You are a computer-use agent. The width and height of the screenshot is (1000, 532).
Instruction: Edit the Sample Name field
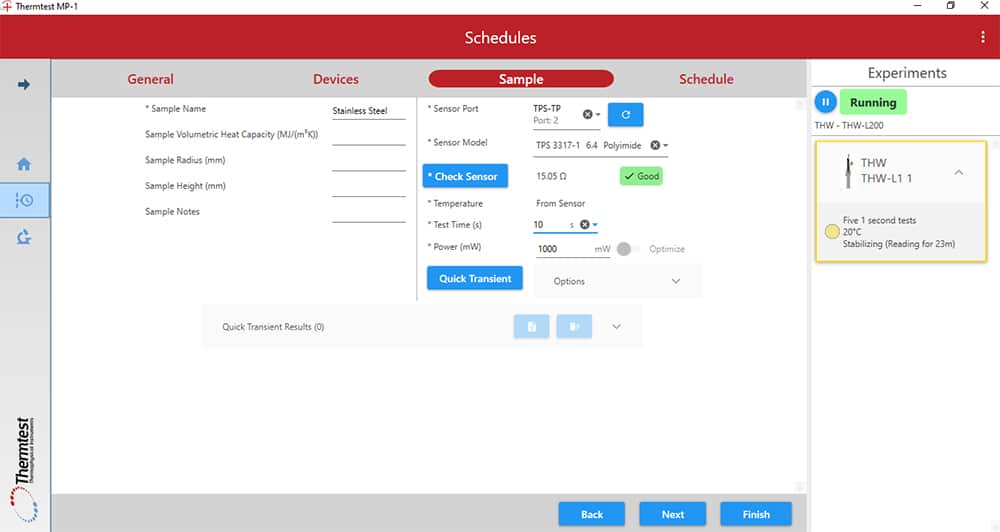(x=369, y=111)
